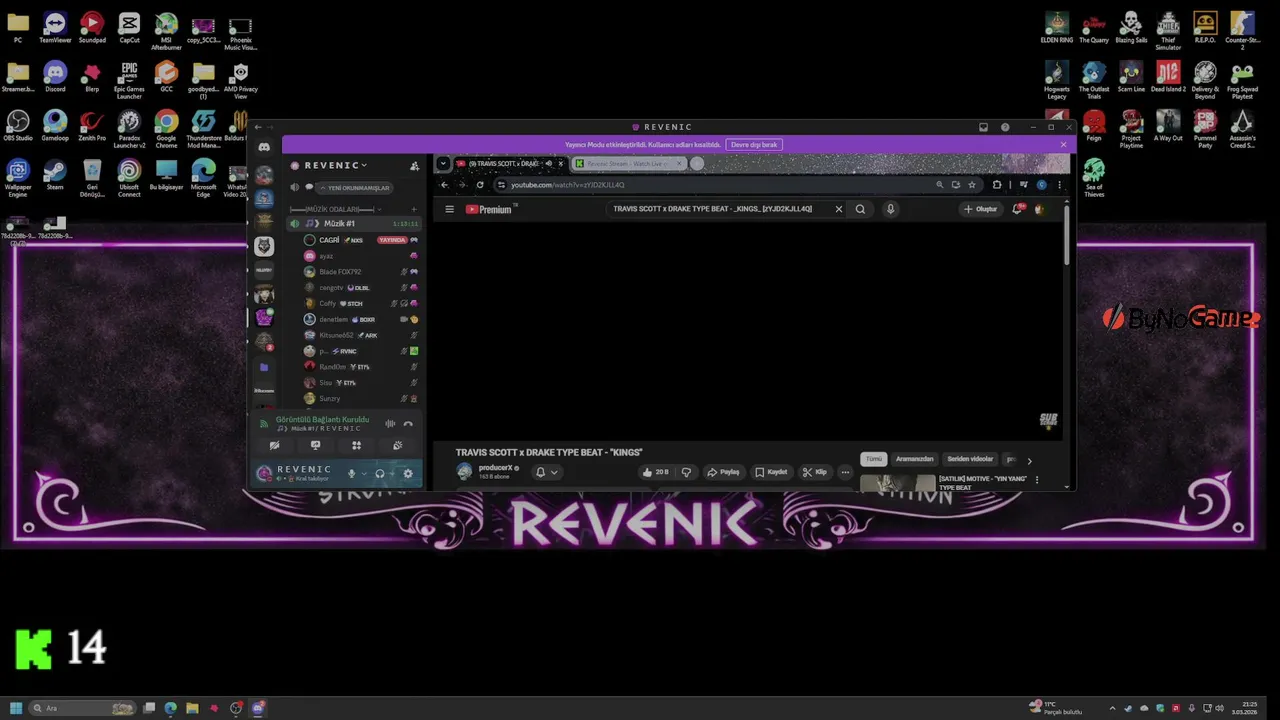1280x720 pixels.
Task: Add channel plus beside MÜZİK ODALARI
Action: [414, 209]
